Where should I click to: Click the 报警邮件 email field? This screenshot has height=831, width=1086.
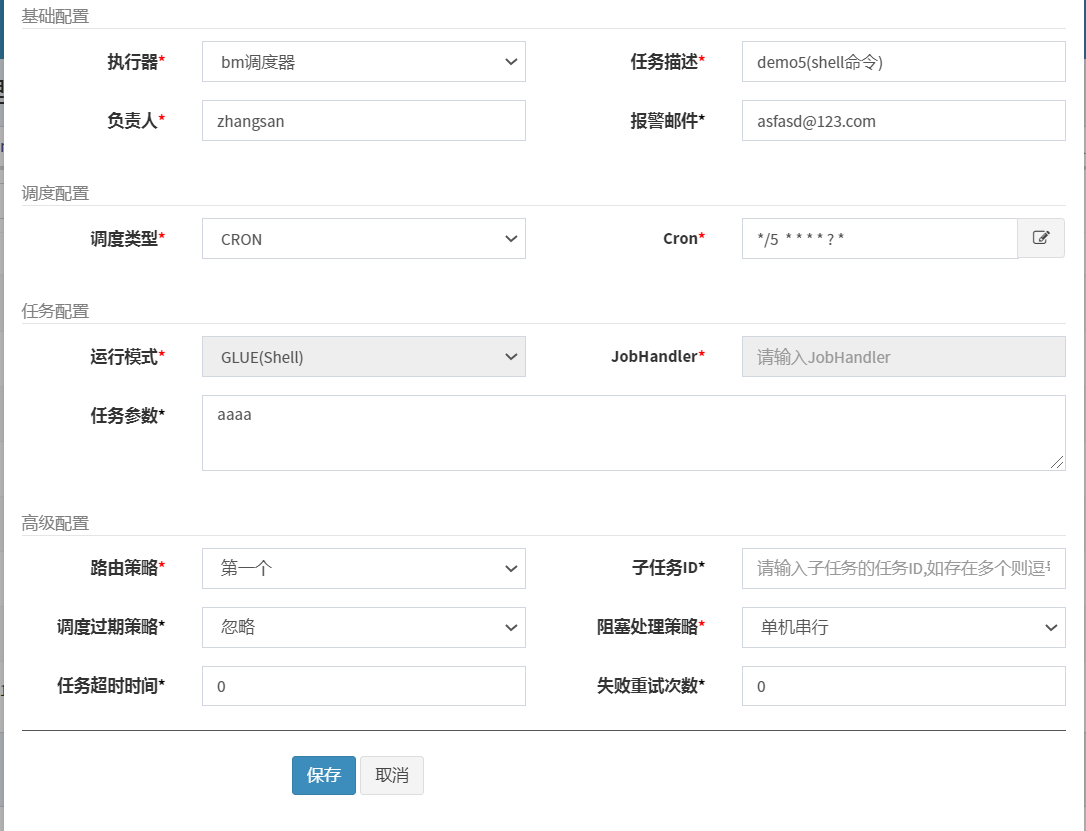point(903,121)
